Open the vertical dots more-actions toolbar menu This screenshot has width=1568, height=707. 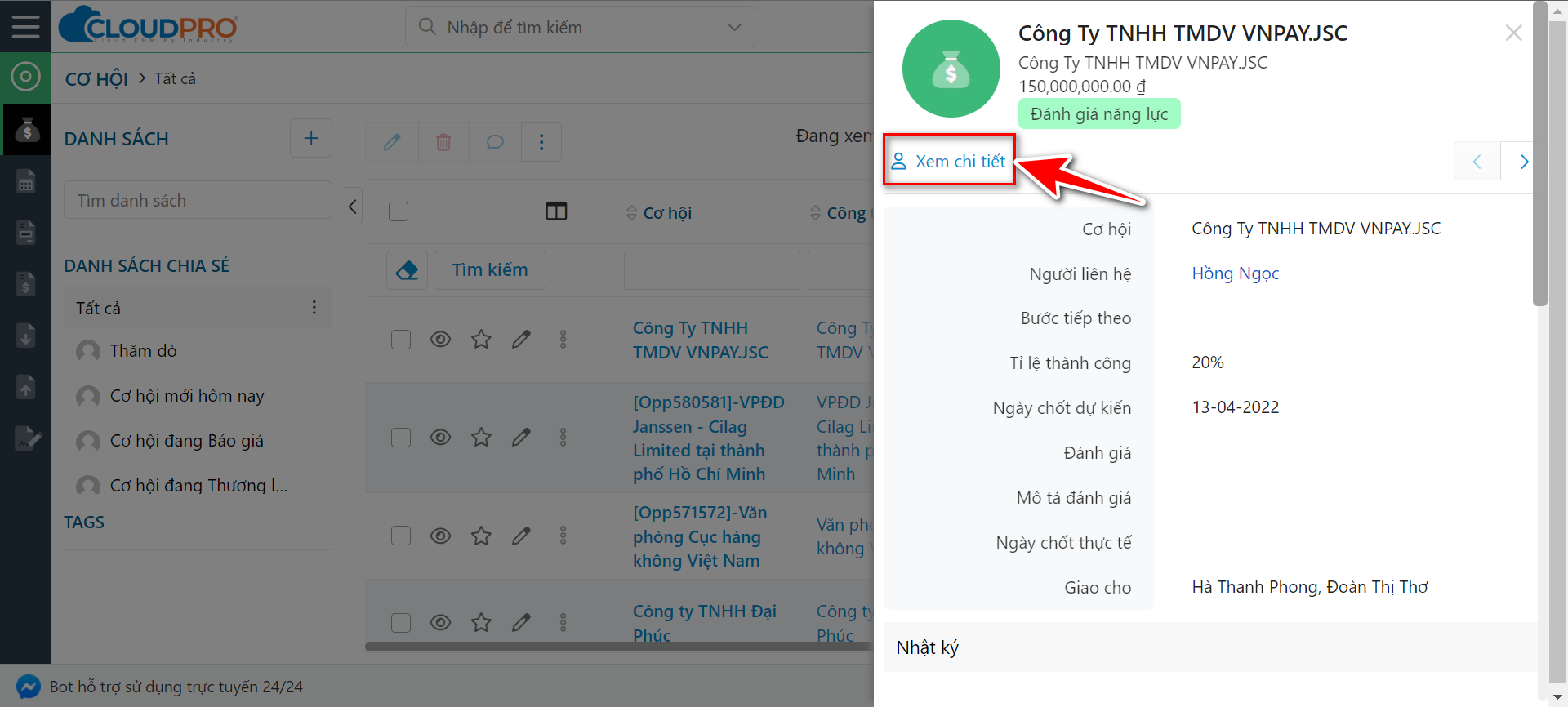(541, 142)
